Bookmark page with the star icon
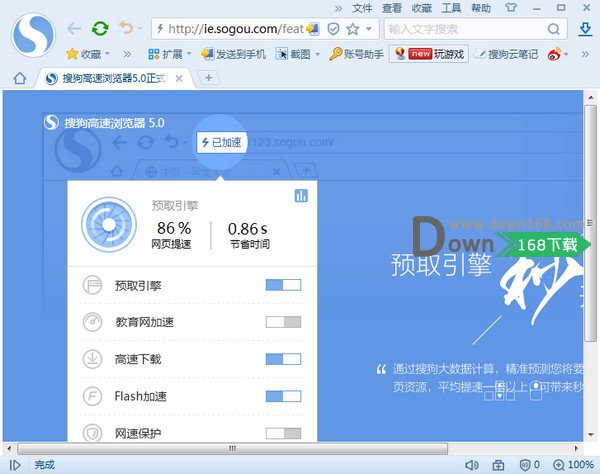Image resolution: width=600 pixels, height=474 pixels. (353, 29)
